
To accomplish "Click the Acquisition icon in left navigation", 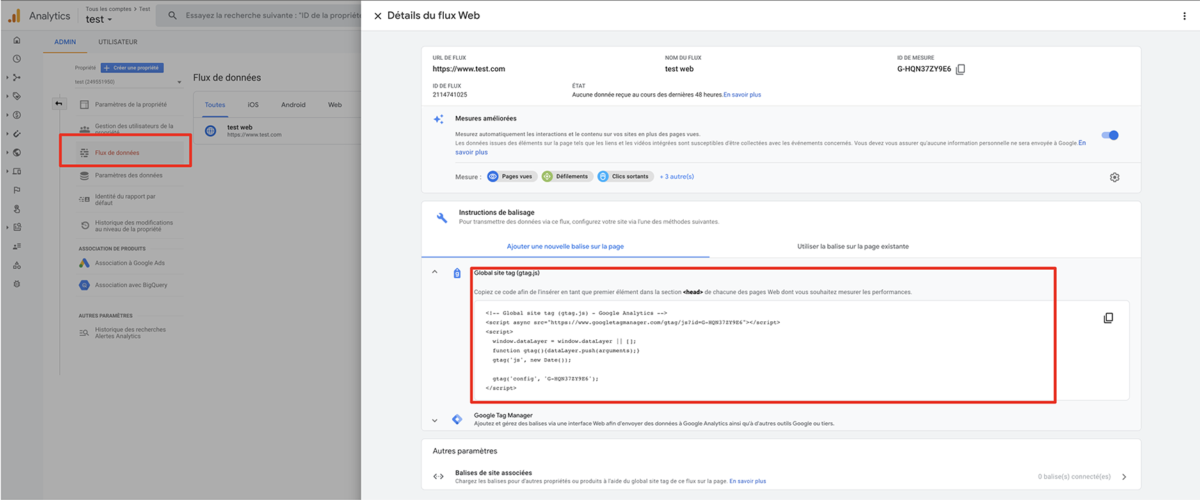I will pyautogui.click(x=17, y=77).
